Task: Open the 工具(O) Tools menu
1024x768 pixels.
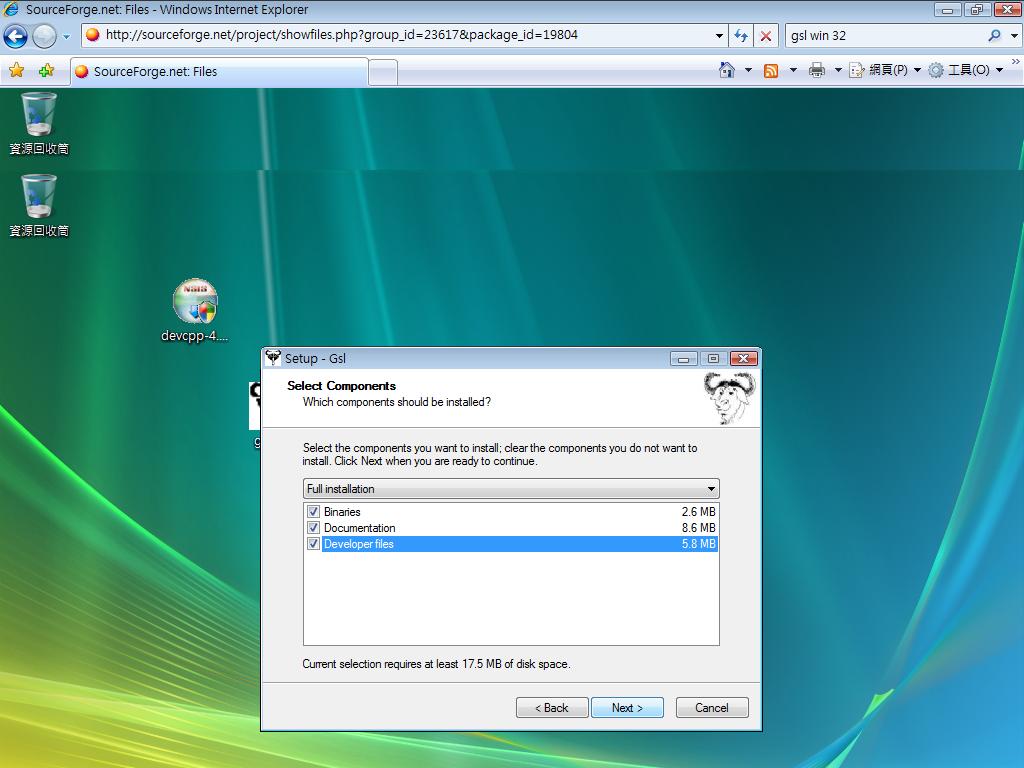Action: (x=966, y=70)
